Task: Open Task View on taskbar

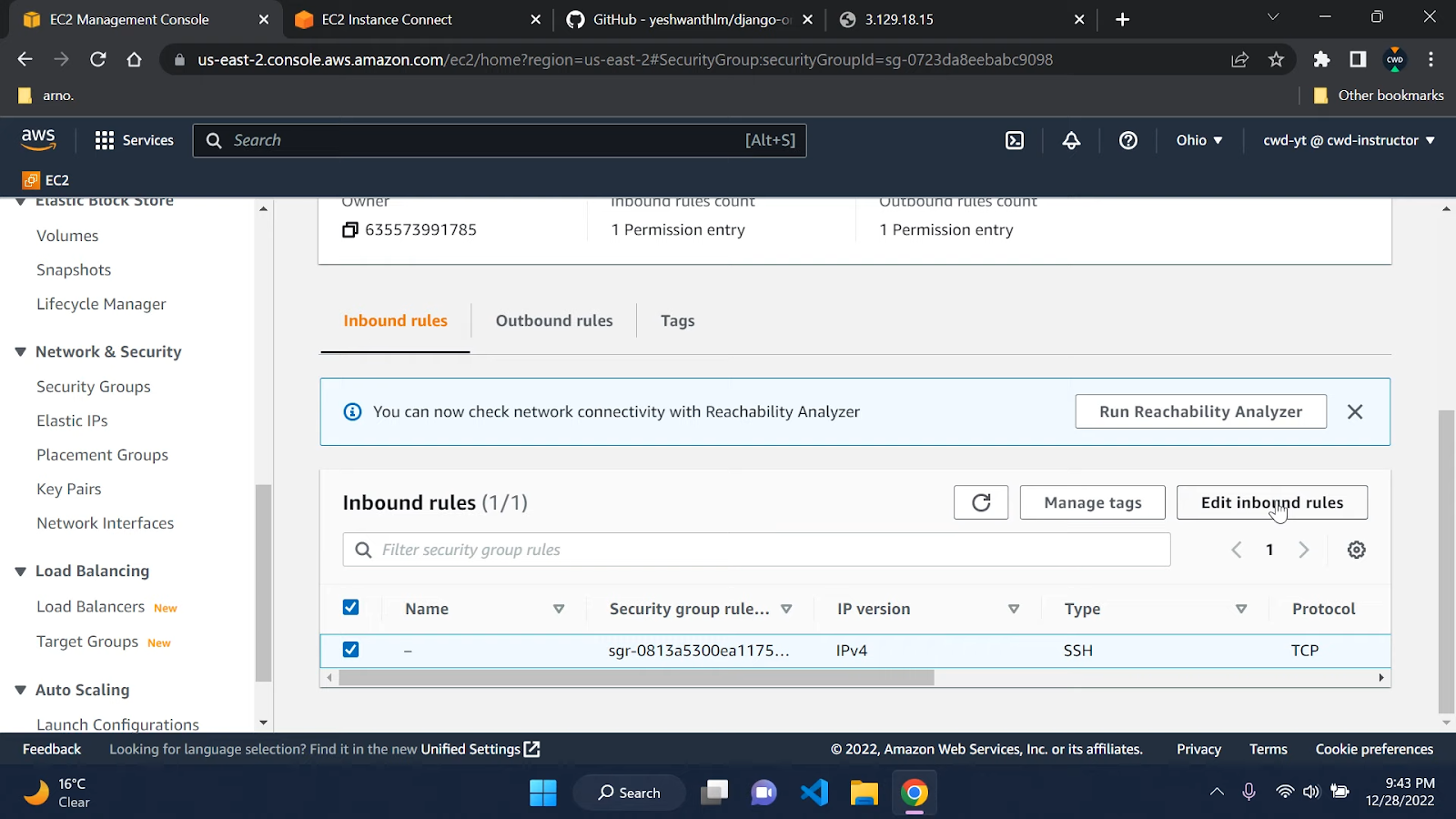Action: point(714,793)
